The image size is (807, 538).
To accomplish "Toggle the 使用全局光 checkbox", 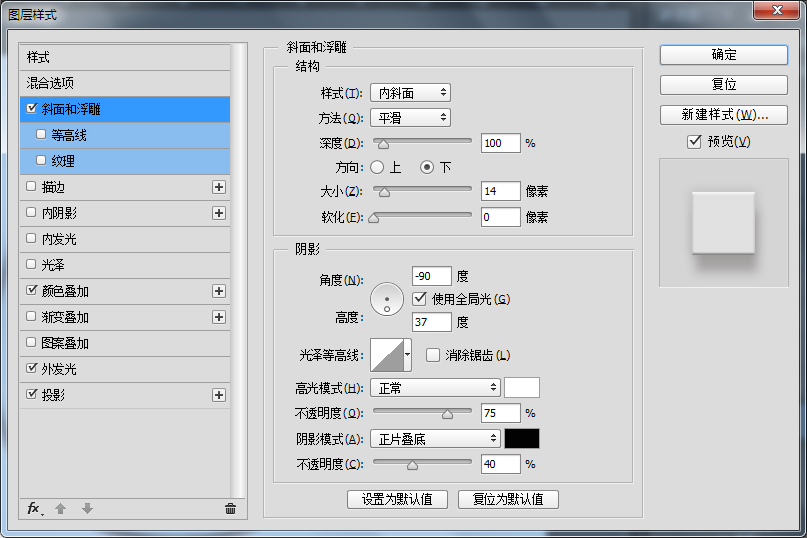I will tap(419, 299).
